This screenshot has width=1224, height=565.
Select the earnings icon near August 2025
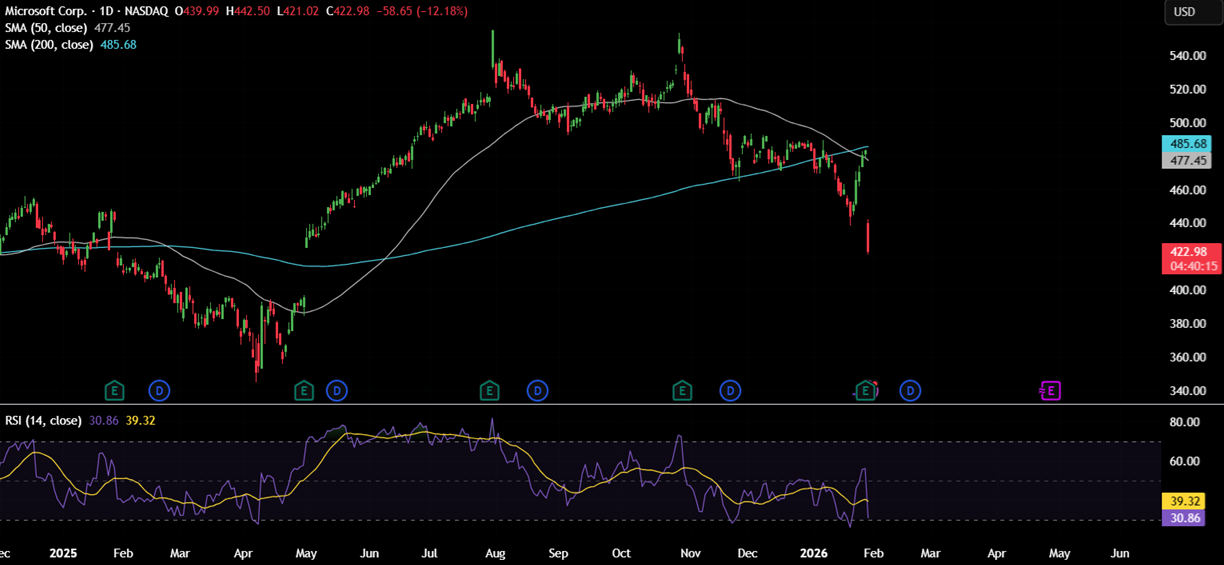(x=489, y=390)
